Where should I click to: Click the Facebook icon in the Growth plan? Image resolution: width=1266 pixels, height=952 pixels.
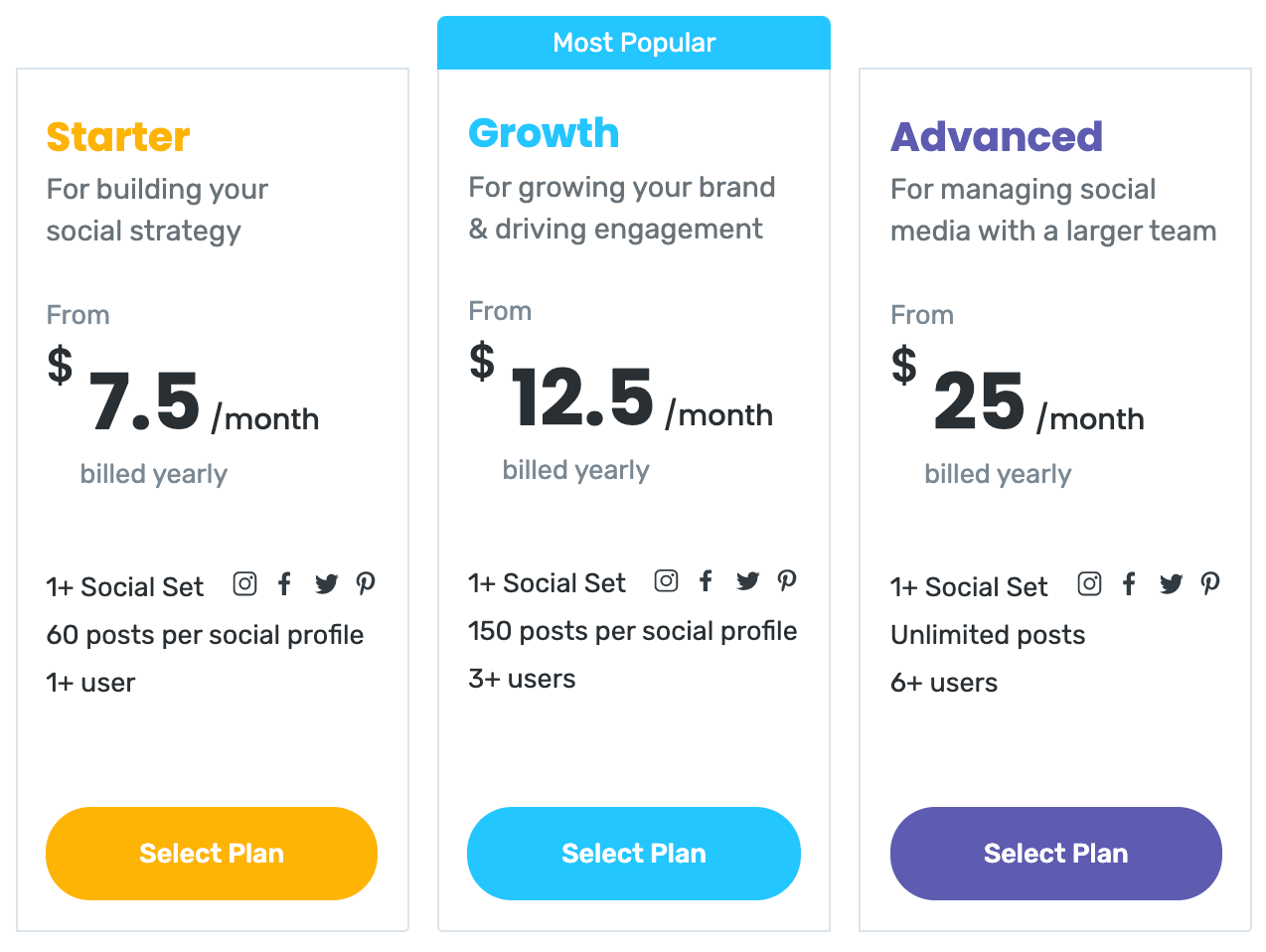(706, 580)
